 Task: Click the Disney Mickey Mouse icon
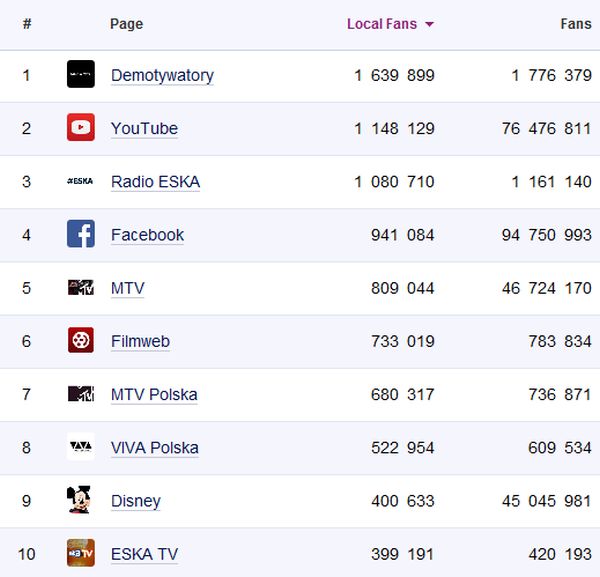pyautogui.click(x=81, y=500)
